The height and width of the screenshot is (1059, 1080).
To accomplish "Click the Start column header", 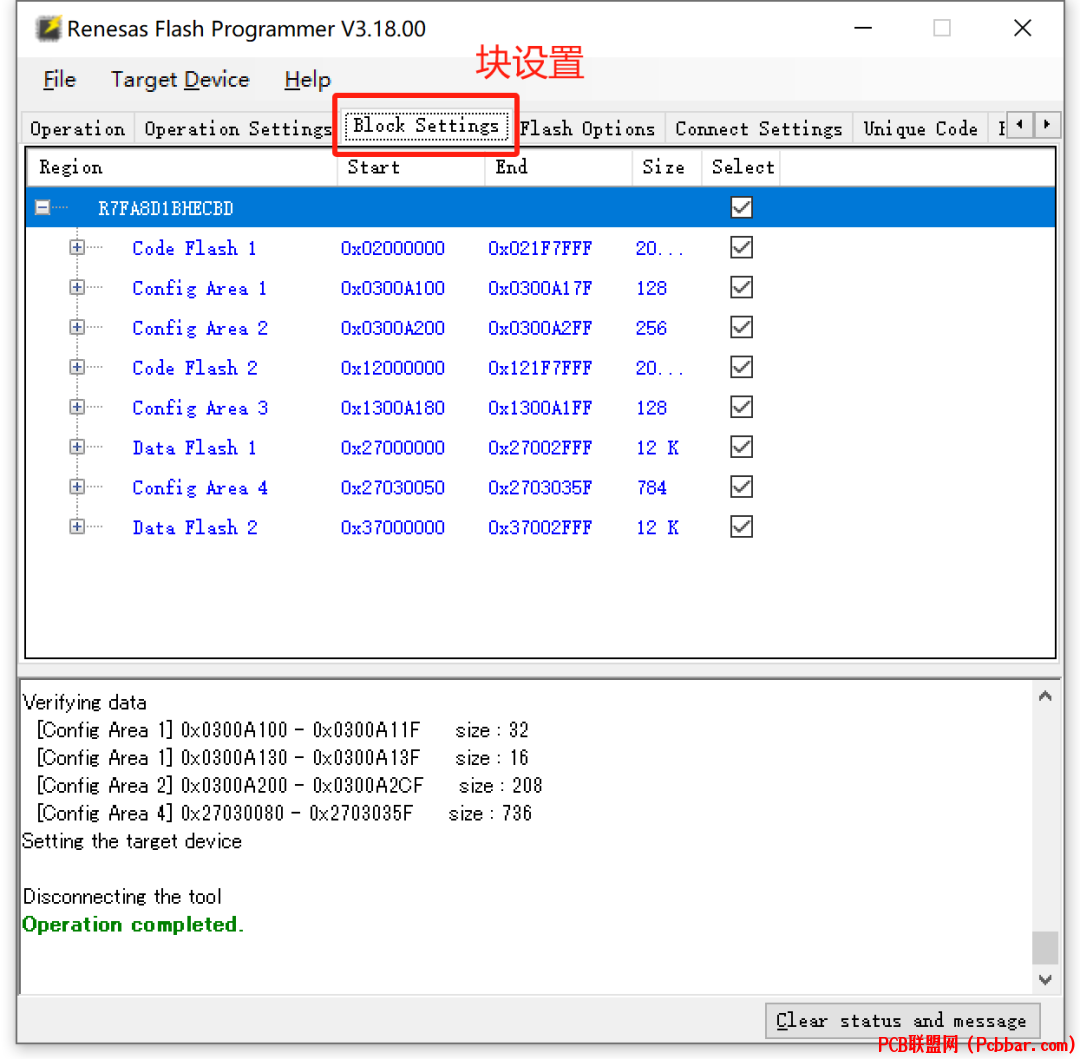I will click(x=411, y=167).
